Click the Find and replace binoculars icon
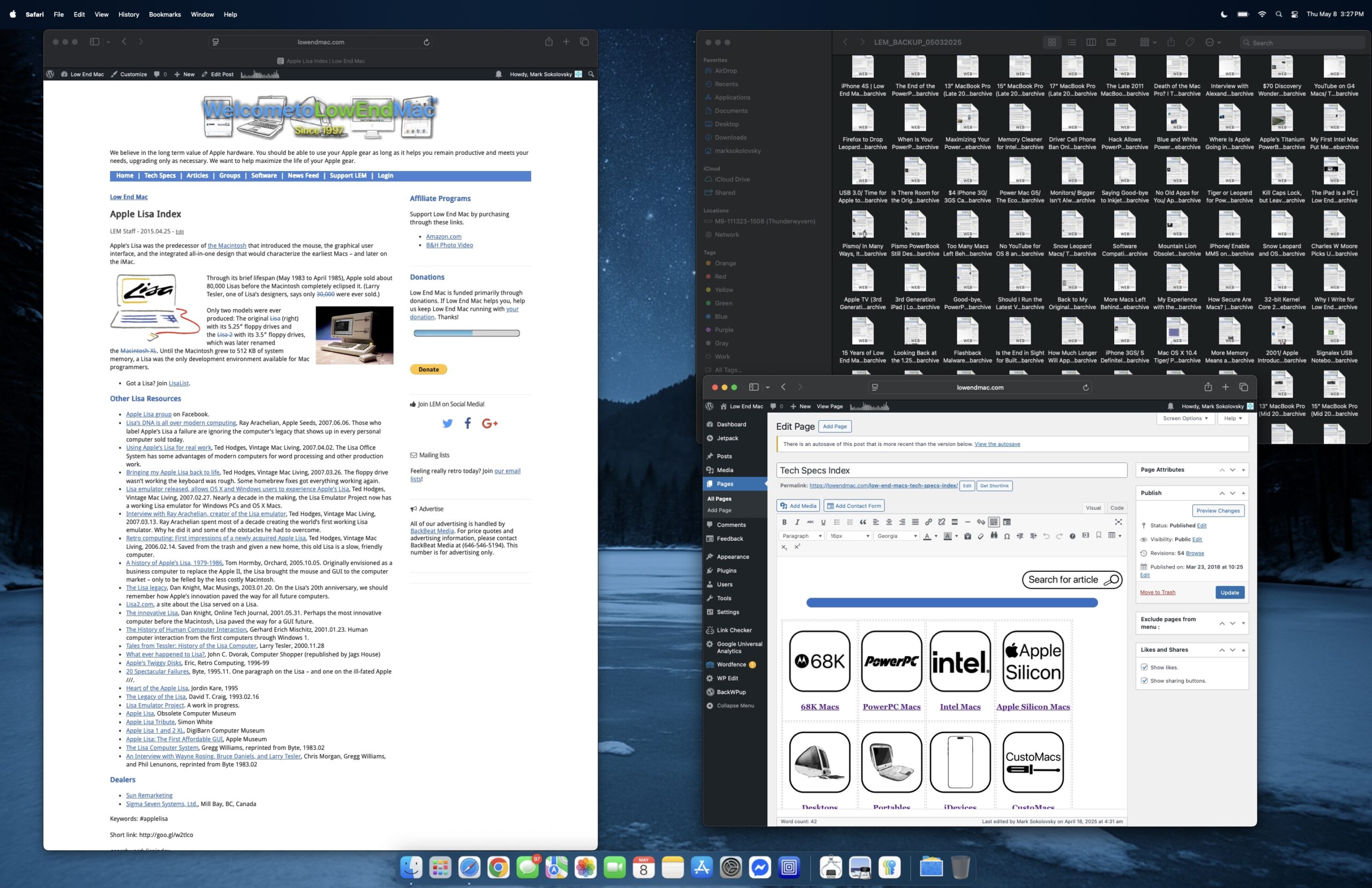The height and width of the screenshot is (888, 1372). click(x=994, y=536)
